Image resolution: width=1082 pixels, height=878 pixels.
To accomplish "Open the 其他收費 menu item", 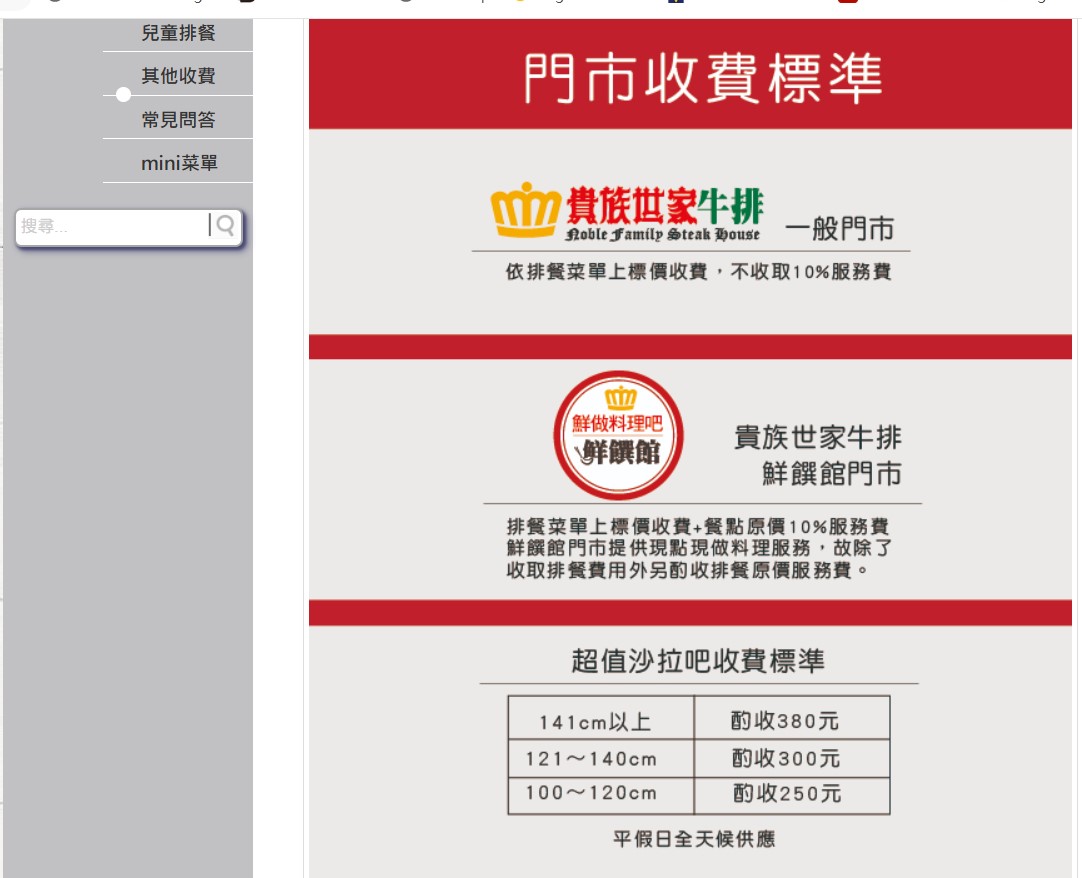I will (x=178, y=75).
